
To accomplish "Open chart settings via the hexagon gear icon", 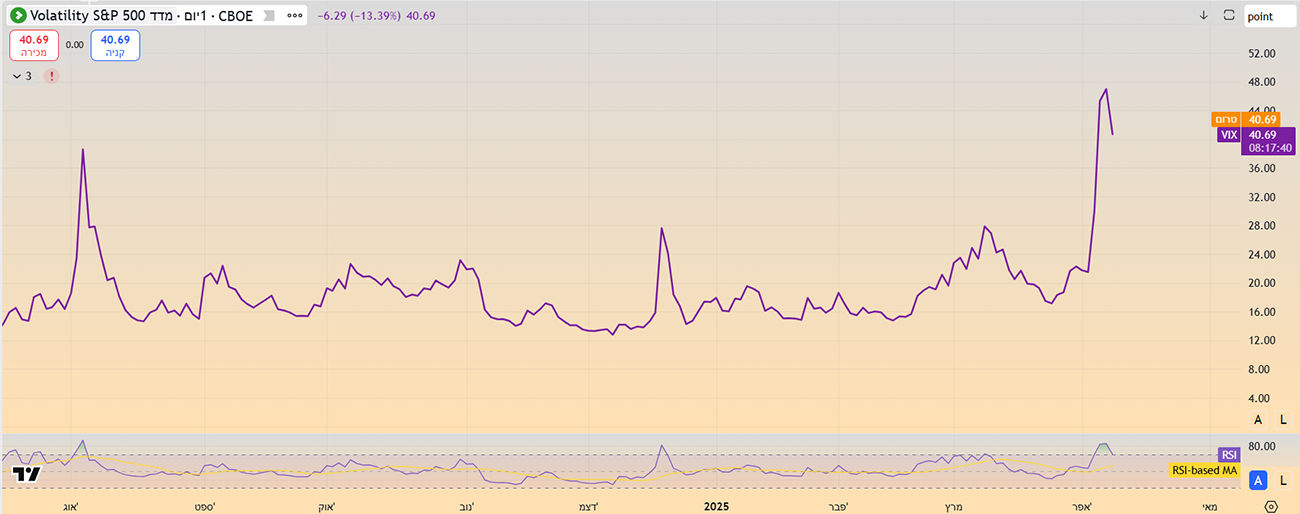I will pyautogui.click(x=1270, y=507).
